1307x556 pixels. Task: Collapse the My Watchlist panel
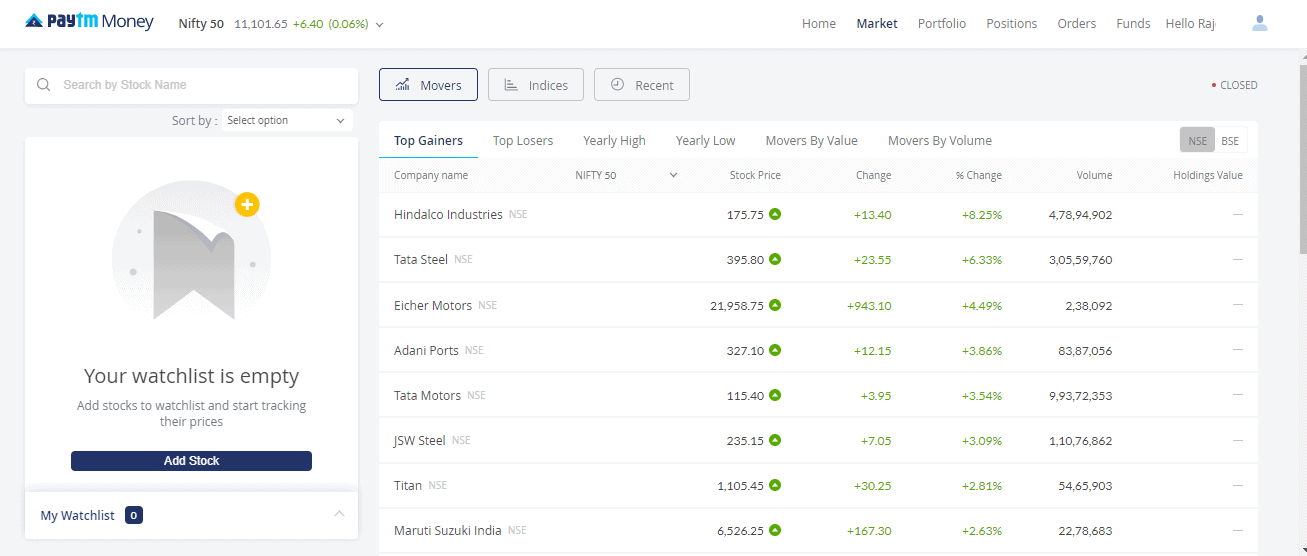339,514
